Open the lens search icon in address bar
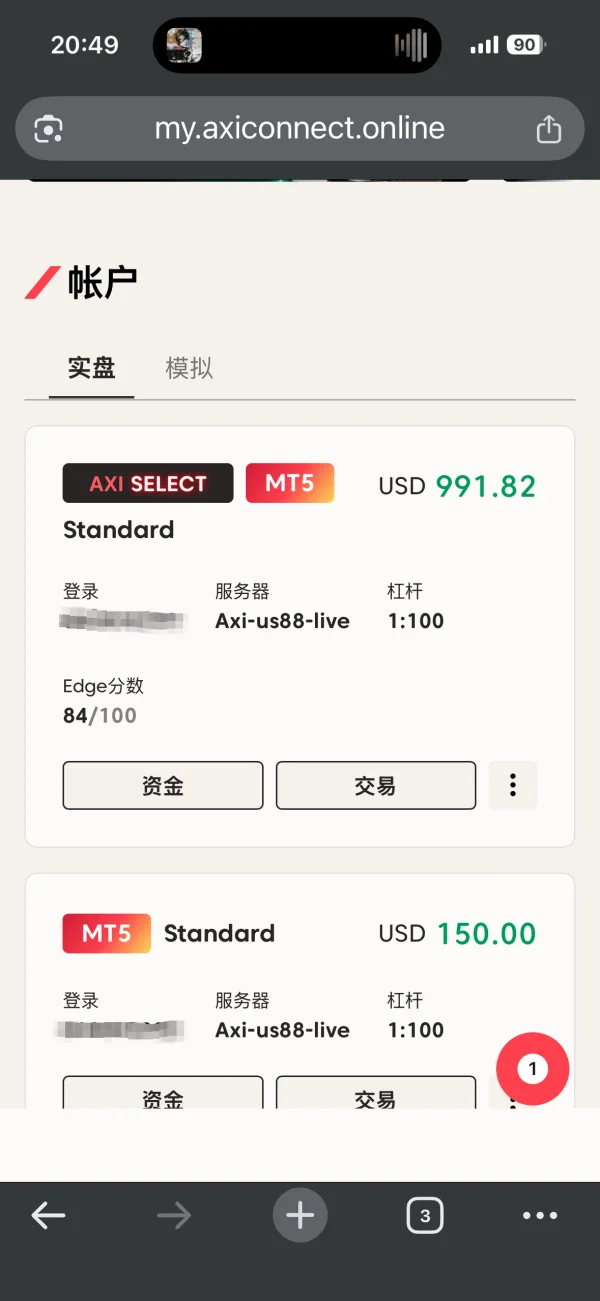Image resolution: width=600 pixels, height=1301 pixels. (49, 129)
